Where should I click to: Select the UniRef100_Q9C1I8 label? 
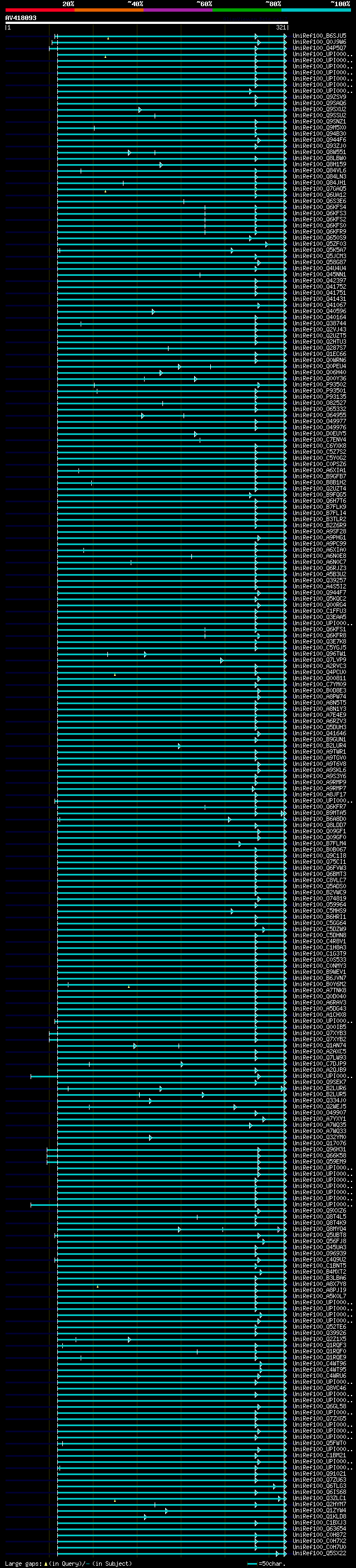[319, 855]
